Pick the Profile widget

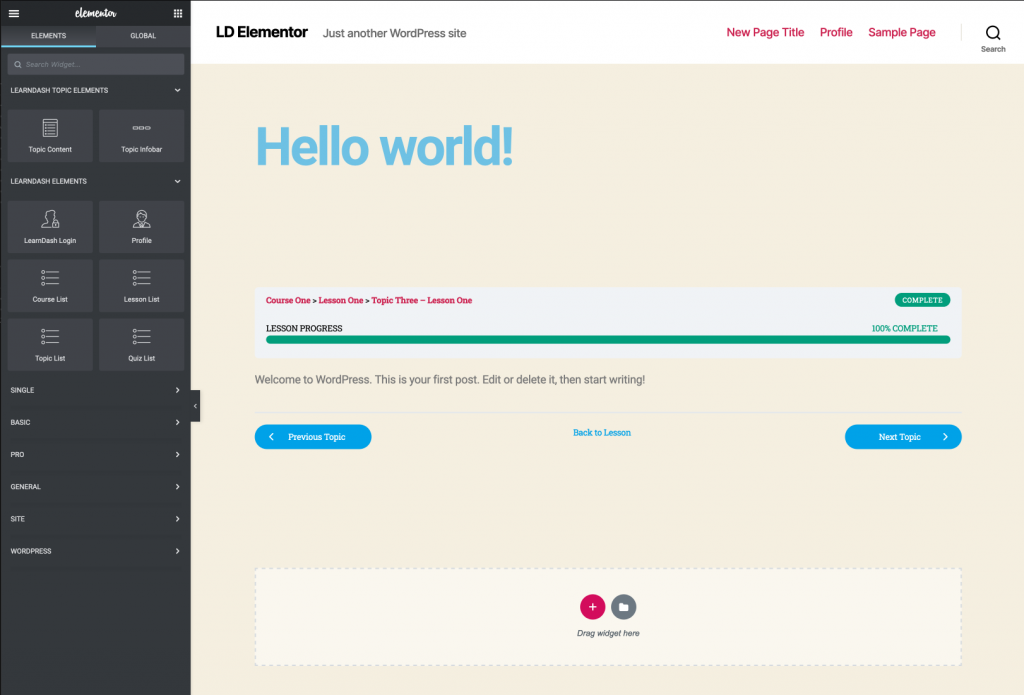point(141,226)
